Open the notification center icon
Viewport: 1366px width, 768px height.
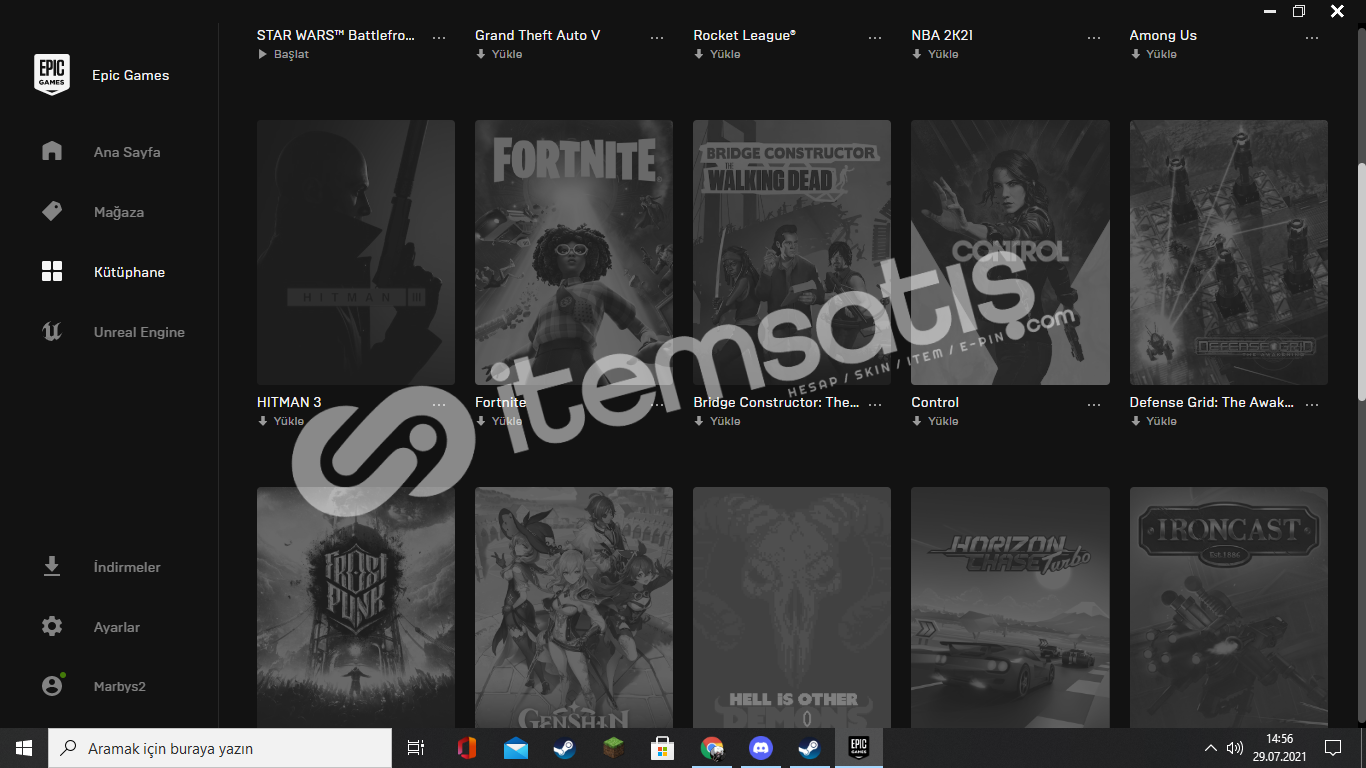[1332, 748]
